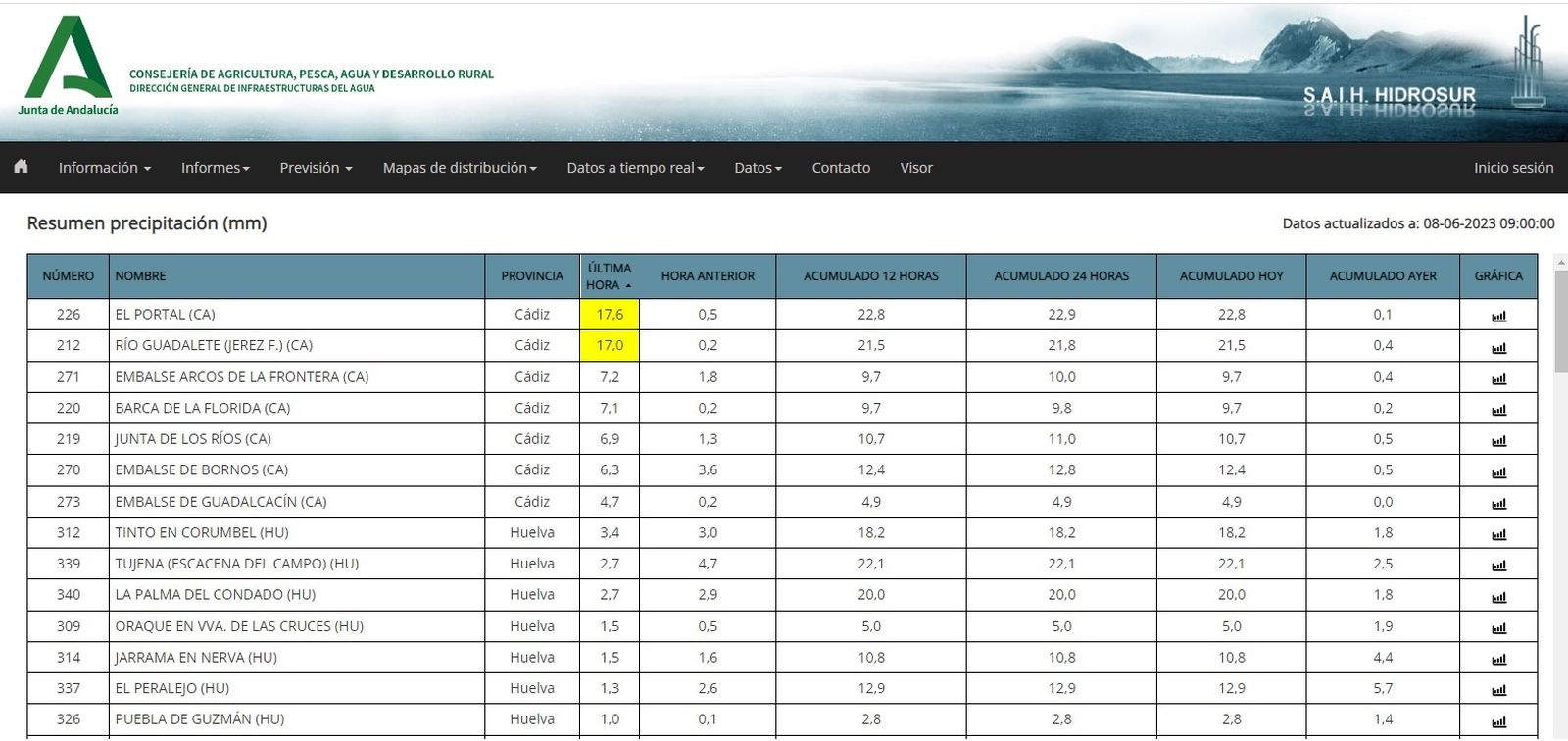Open graph for TUJENA (ESCACENA DEL CAMPO)
The width and height of the screenshot is (1568, 741).
point(1498,565)
